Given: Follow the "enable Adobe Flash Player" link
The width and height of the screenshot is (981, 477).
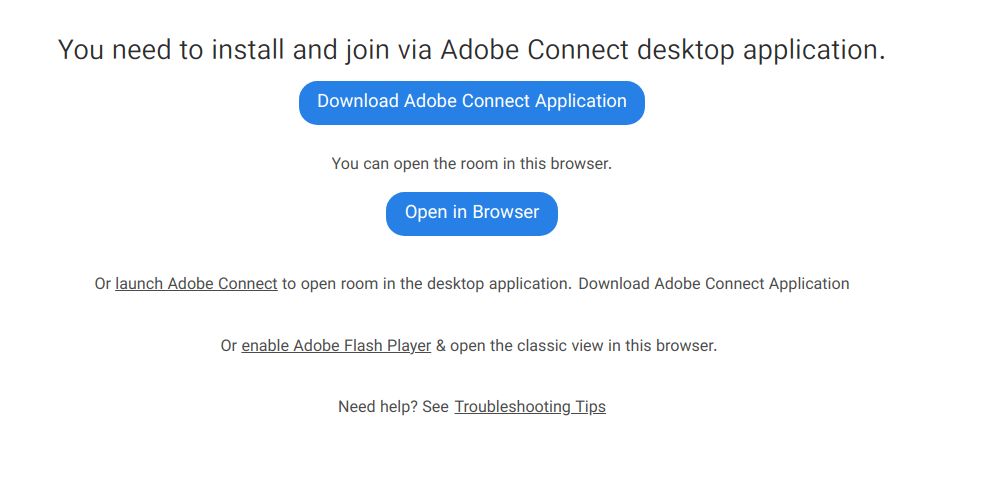Looking at the screenshot, I should coord(336,346).
